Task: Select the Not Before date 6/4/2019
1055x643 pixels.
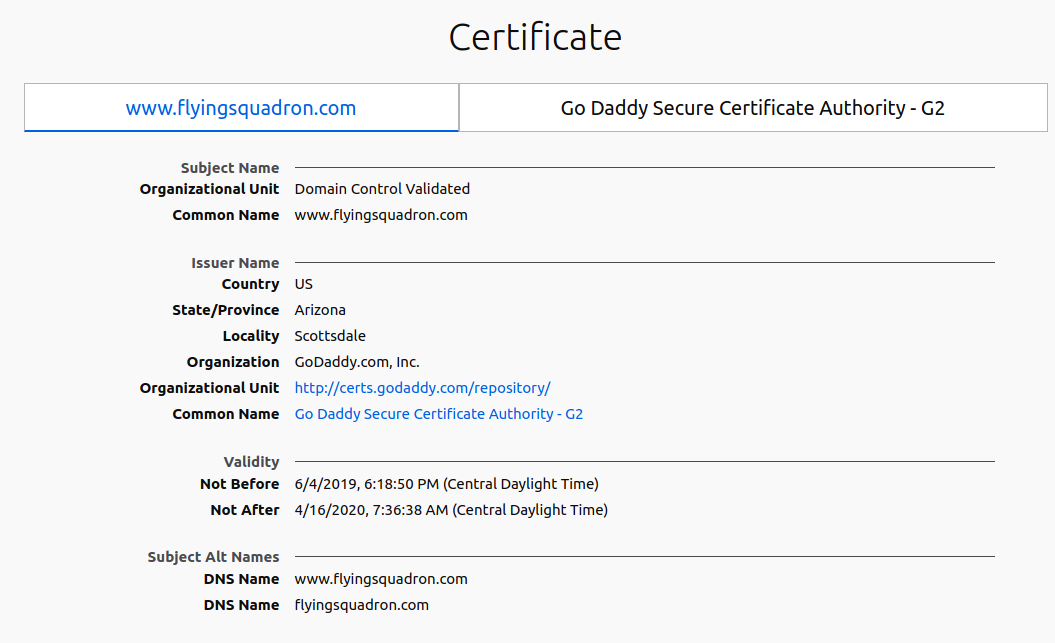Action: click(447, 484)
